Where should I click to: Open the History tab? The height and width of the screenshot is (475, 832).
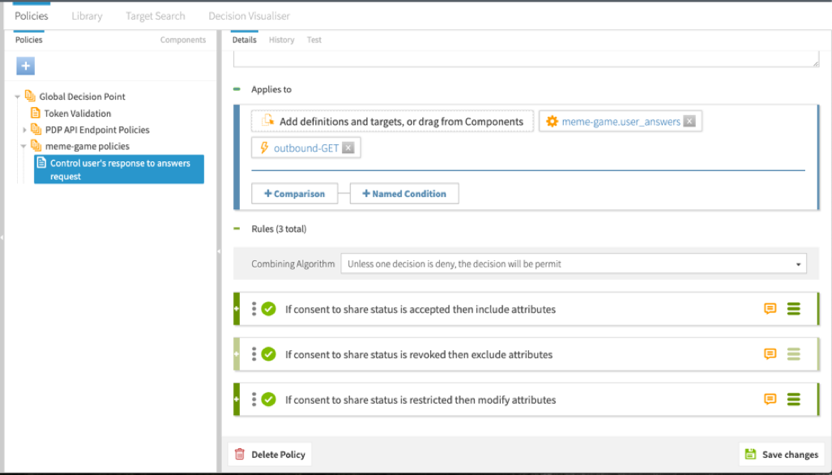281,40
